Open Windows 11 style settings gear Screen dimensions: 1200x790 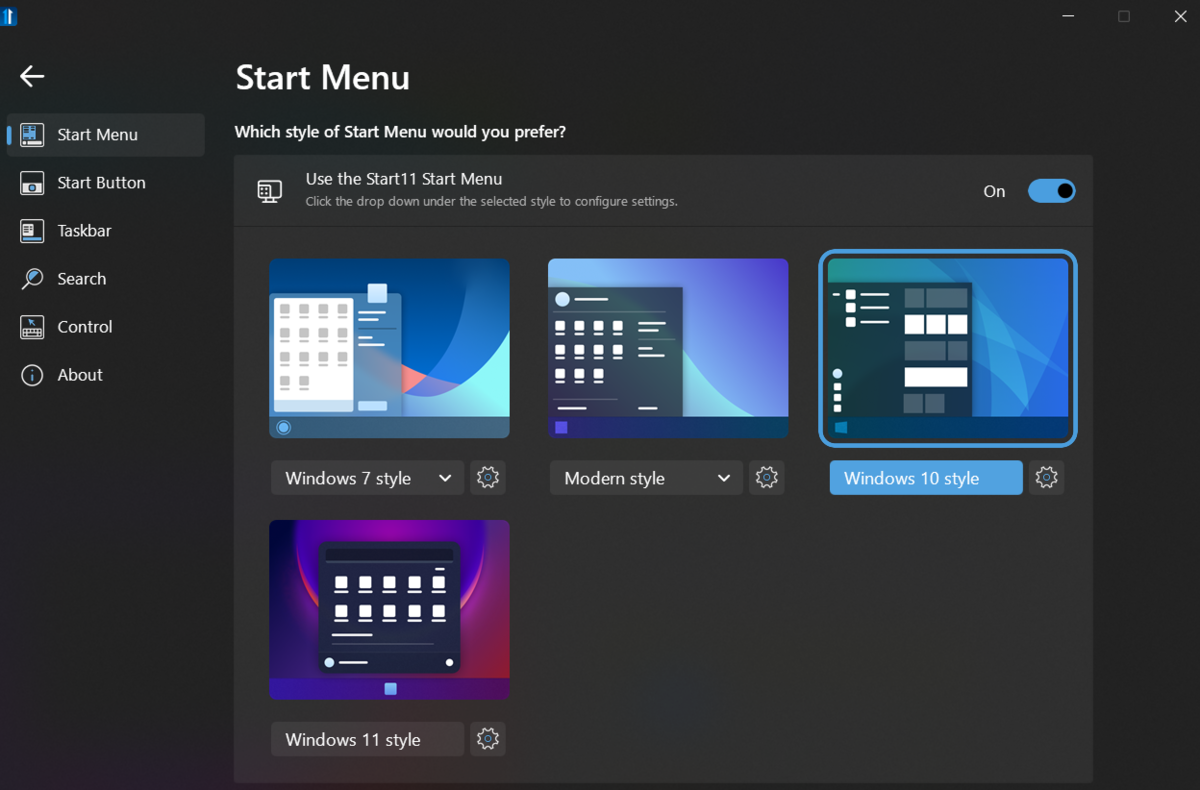[x=488, y=739]
